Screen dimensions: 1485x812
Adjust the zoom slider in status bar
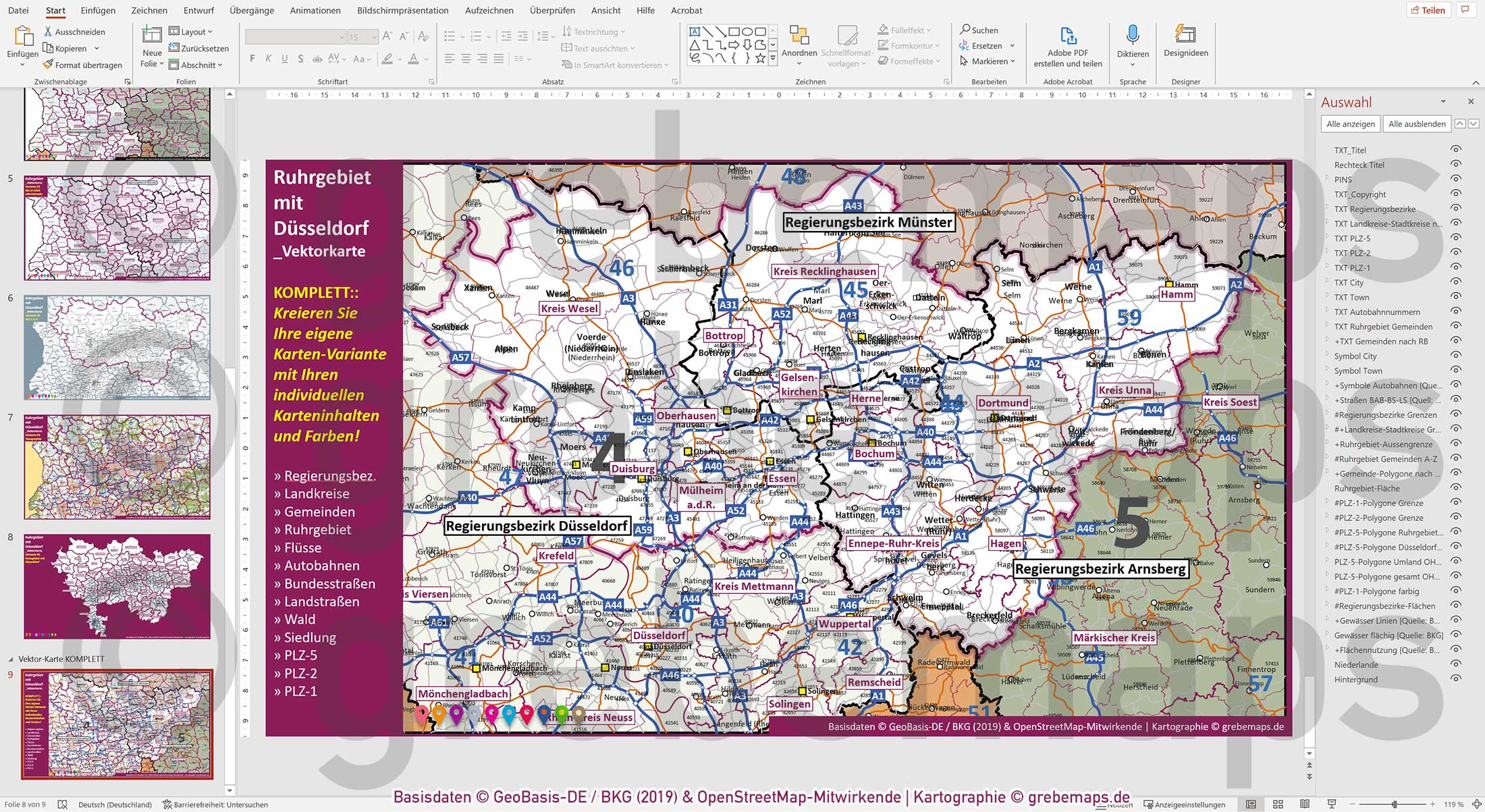[x=1395, y=804]
